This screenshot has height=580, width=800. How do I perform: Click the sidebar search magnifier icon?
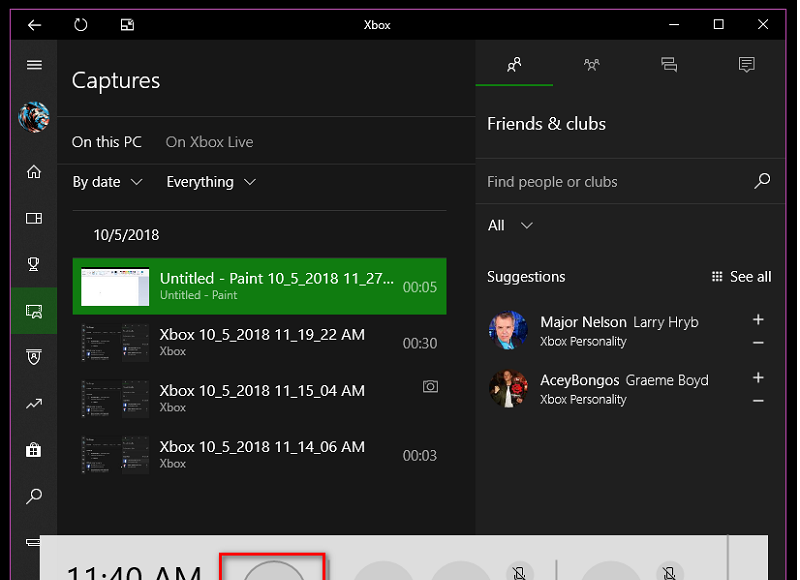pyautogui.click(x=34, y=496)
